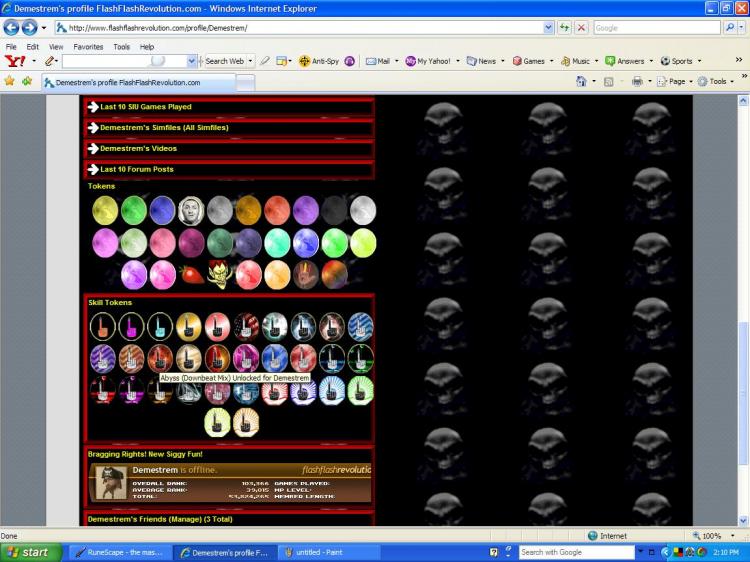The height and width of the screenshot is (562, 750).
Task: Open the File menu
Action: point(11,47)
